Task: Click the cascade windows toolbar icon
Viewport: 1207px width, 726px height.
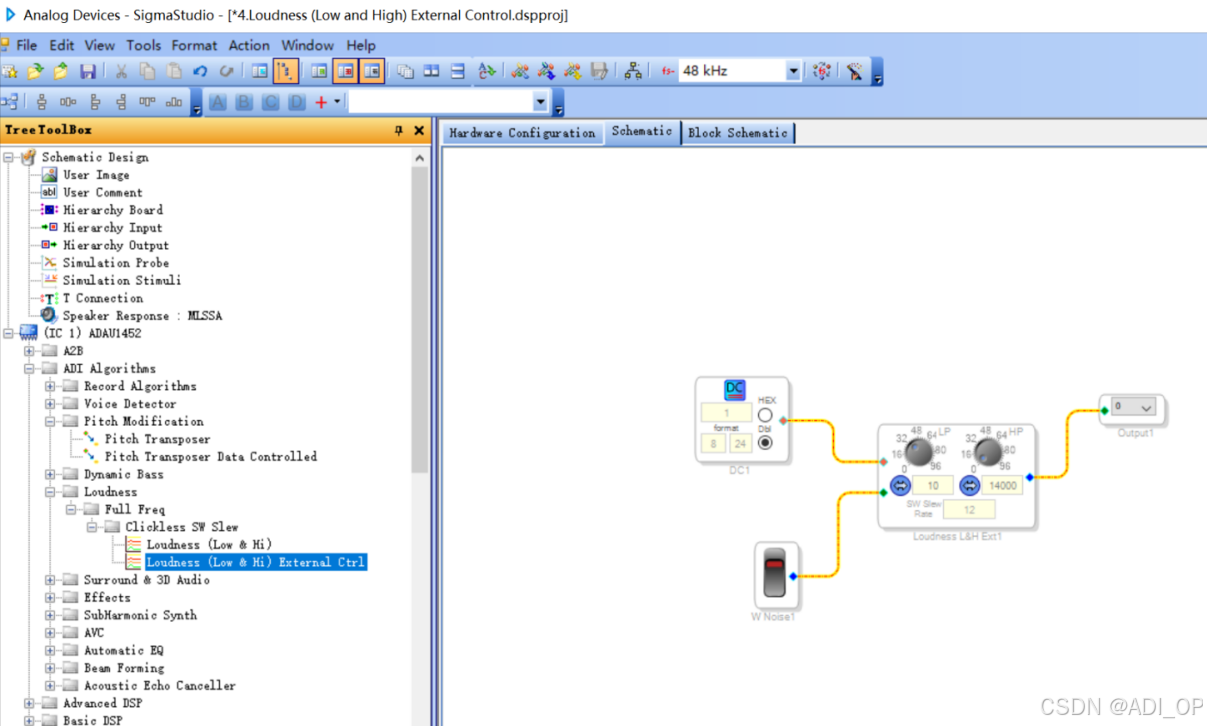Action: pos(405,71)
